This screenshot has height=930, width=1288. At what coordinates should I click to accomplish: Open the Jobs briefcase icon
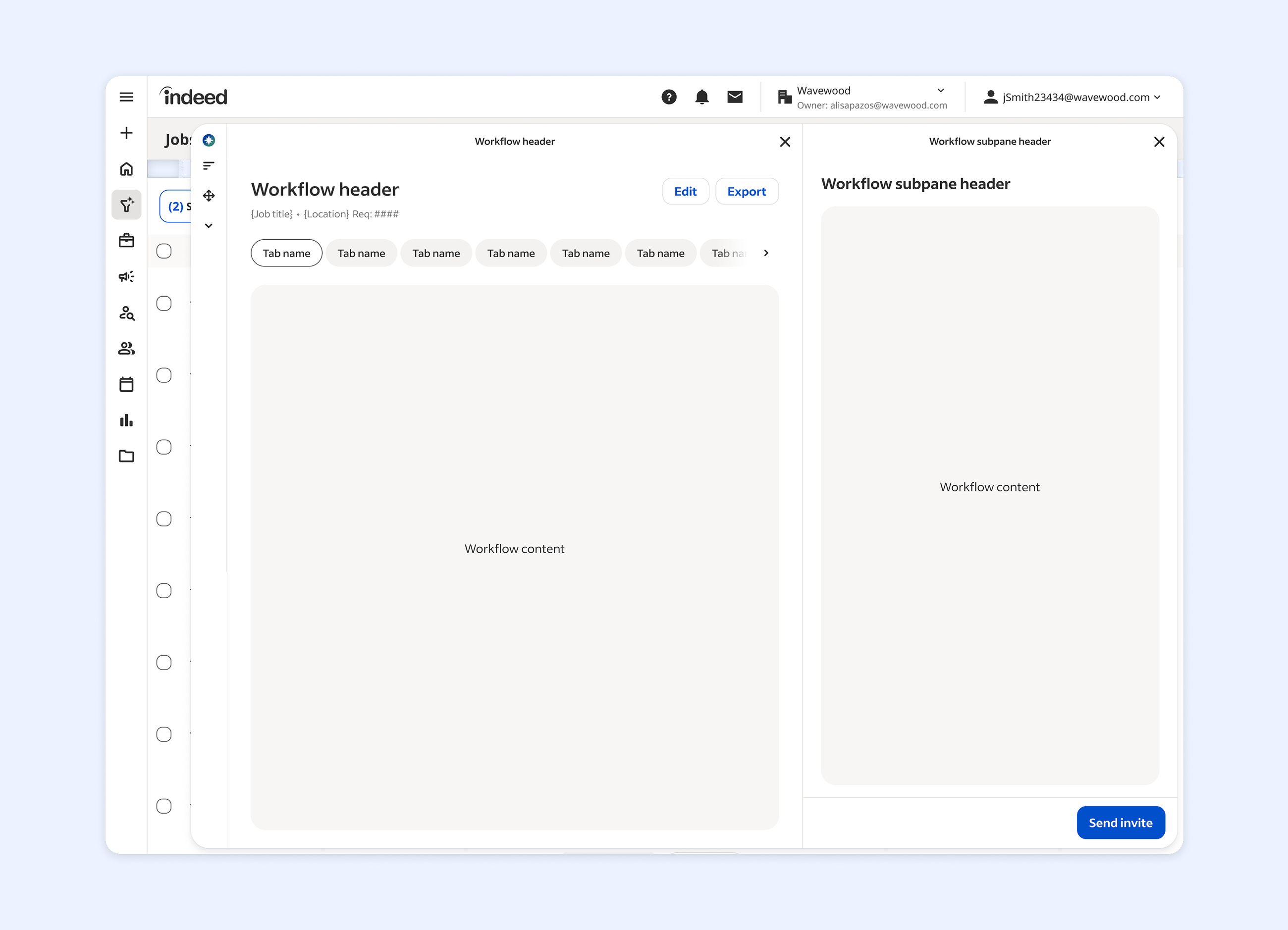[x=126, y=240]
